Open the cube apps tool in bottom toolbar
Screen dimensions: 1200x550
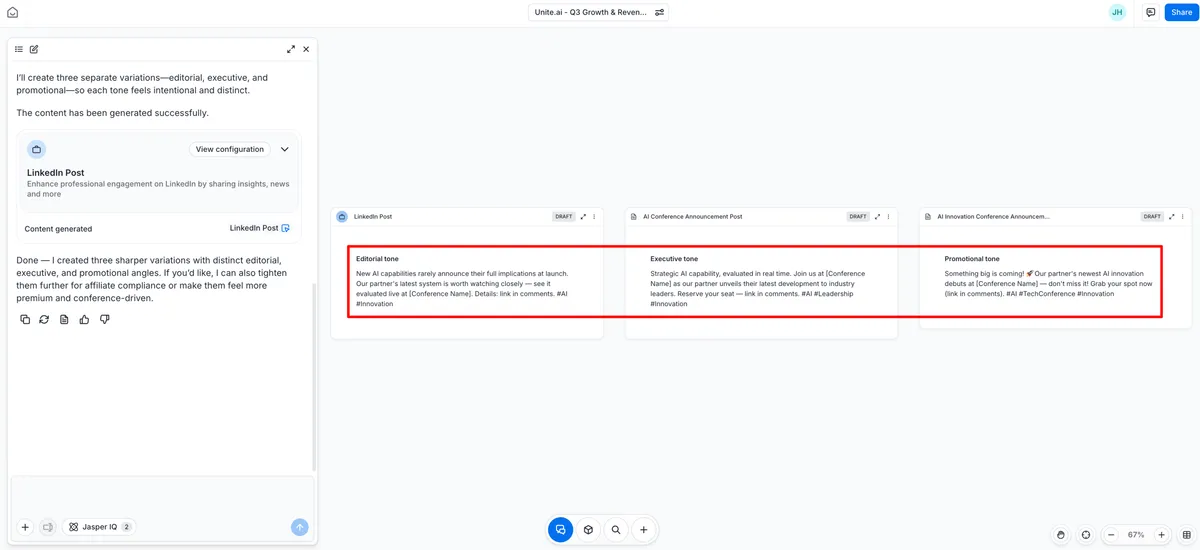tap(589, 530)
